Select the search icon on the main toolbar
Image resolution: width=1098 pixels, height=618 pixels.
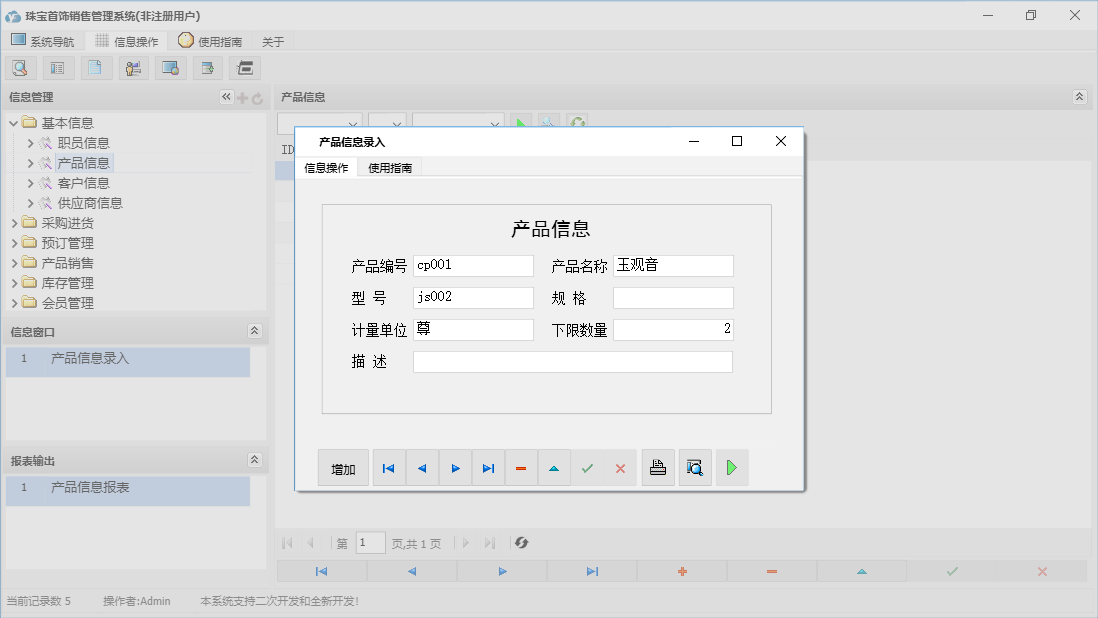20,67
